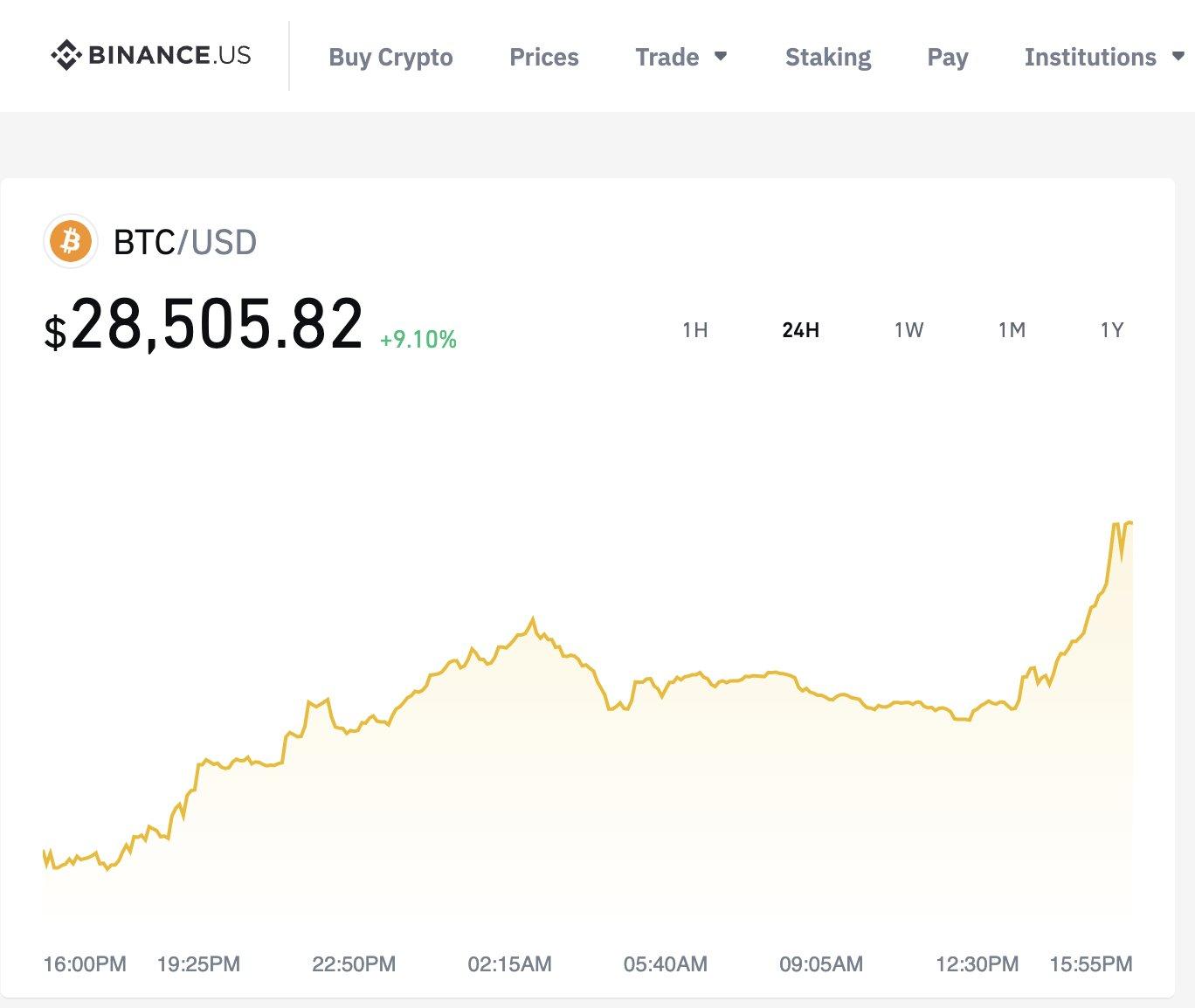Switch chart to 1H range

pos(695,330)
